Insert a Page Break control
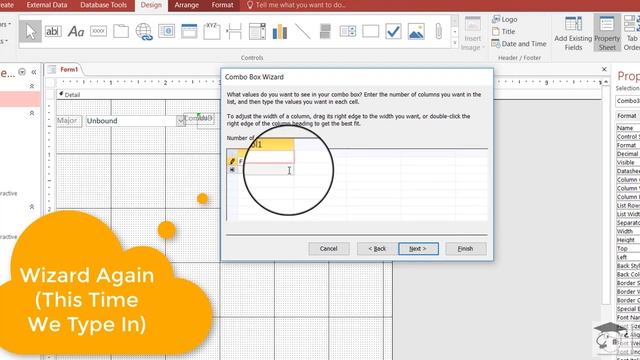Screen dimensions: 640x360 [x=234, y=31]
